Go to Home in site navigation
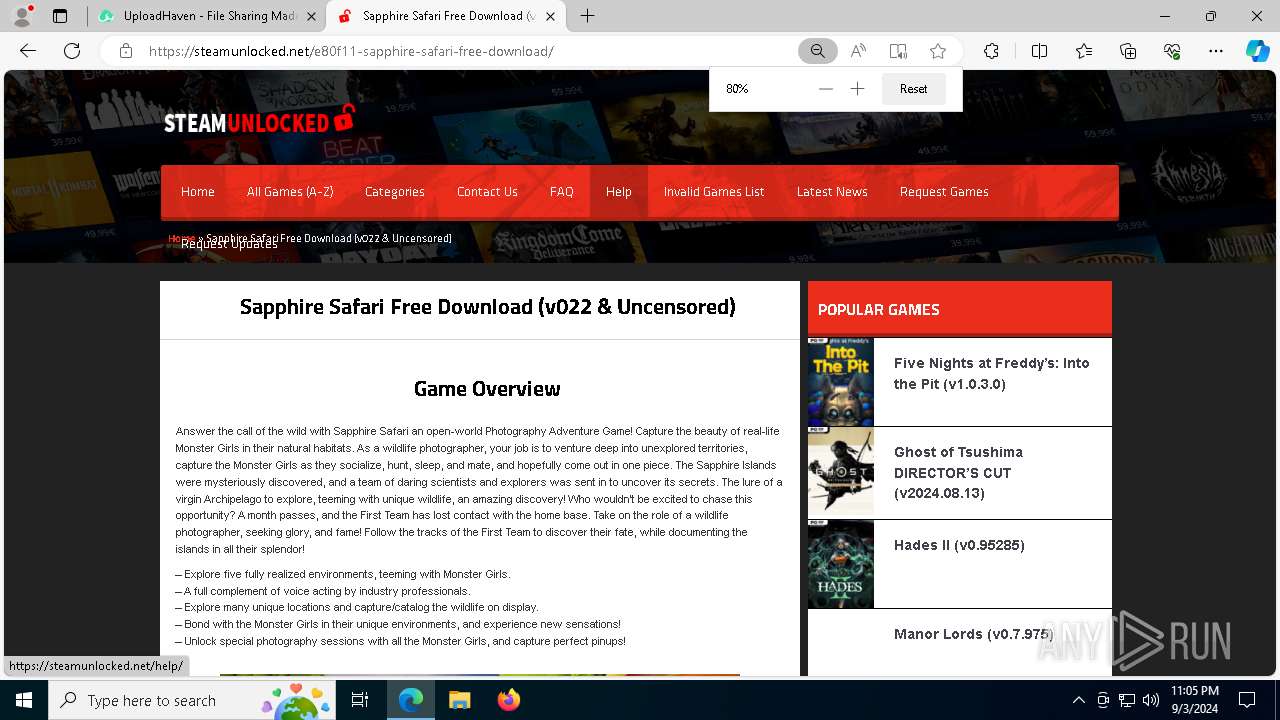This screenshot has height=720, width=1280. point(198,192)
